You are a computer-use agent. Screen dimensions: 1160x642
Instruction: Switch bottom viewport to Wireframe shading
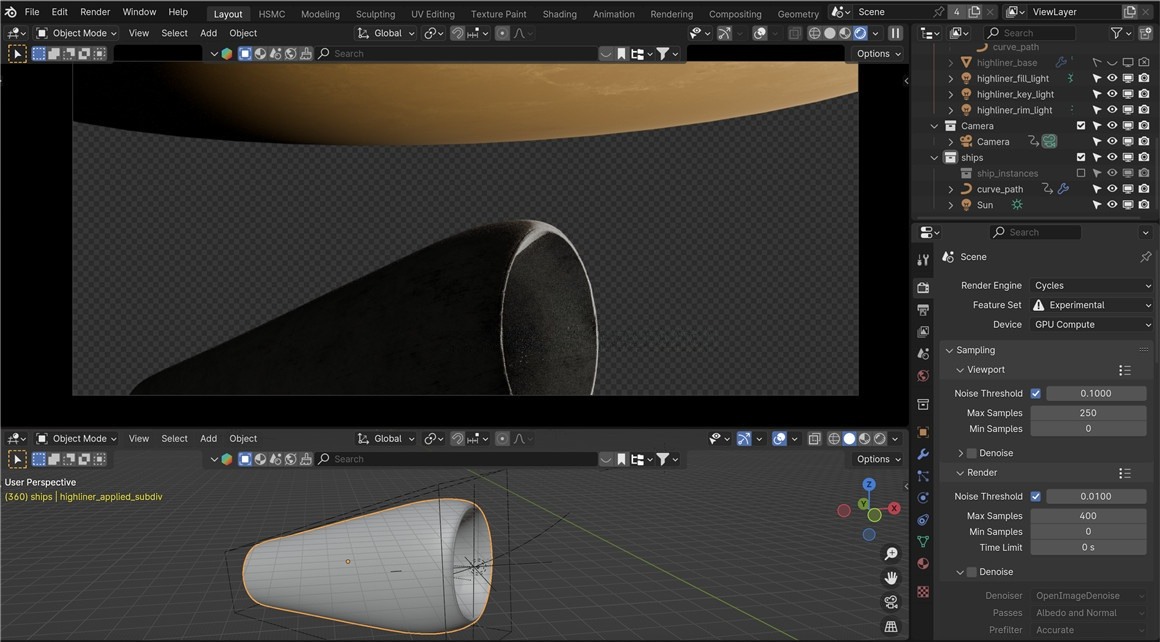click(833, 438)
